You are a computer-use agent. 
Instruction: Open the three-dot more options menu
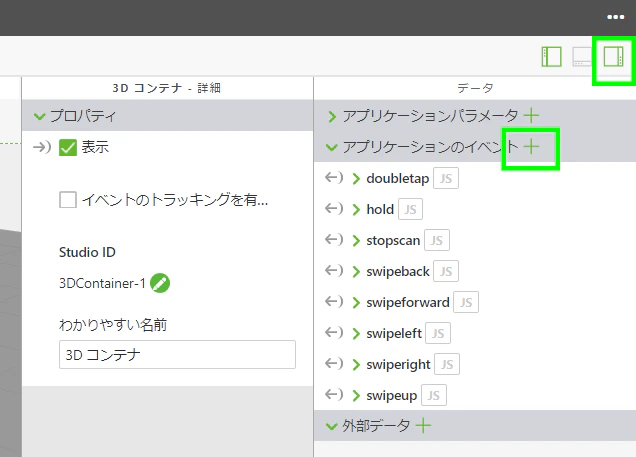pos(615,17)
